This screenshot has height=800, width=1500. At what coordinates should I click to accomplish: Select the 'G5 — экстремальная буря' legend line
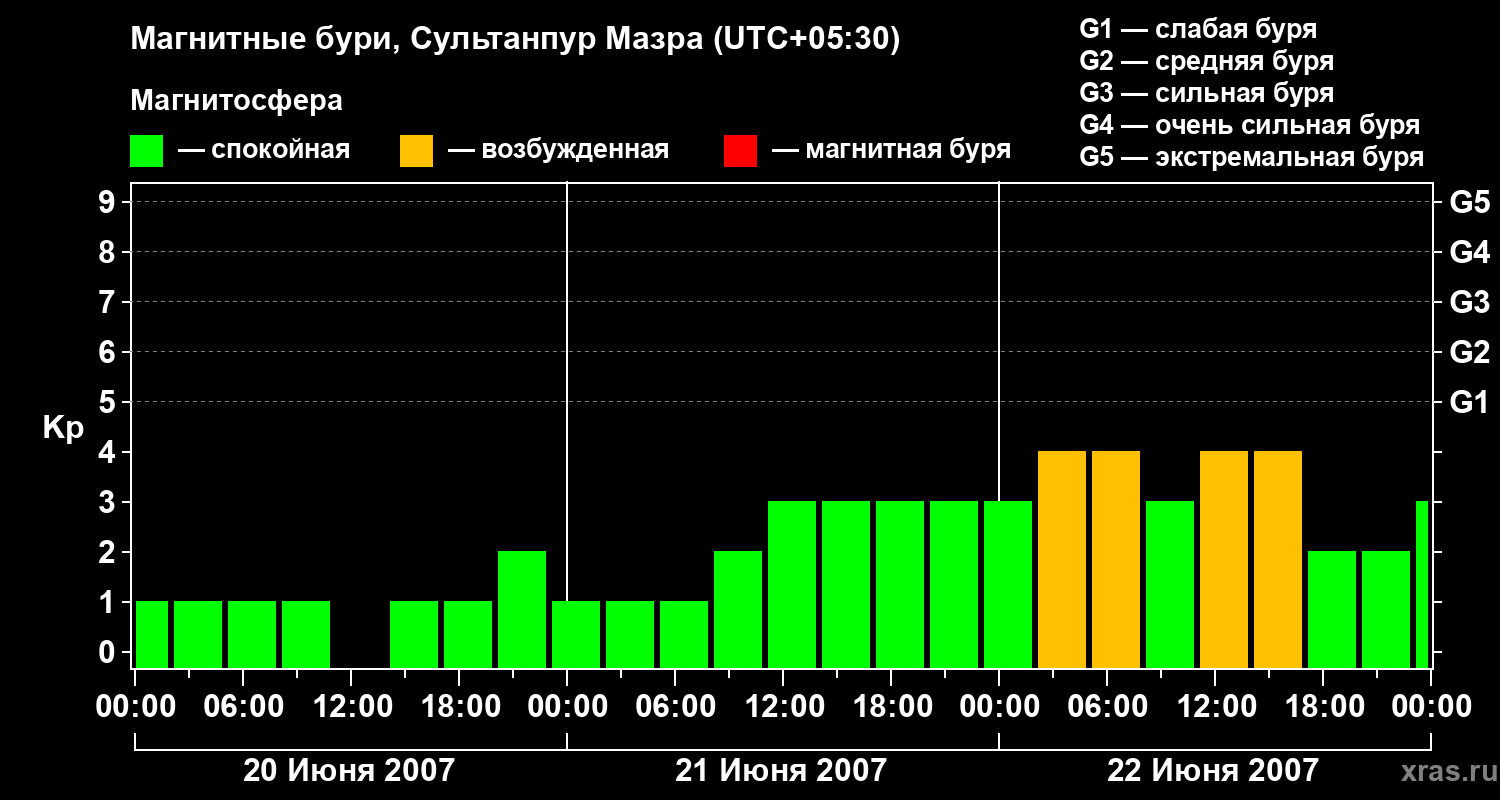pos(1252,158)
